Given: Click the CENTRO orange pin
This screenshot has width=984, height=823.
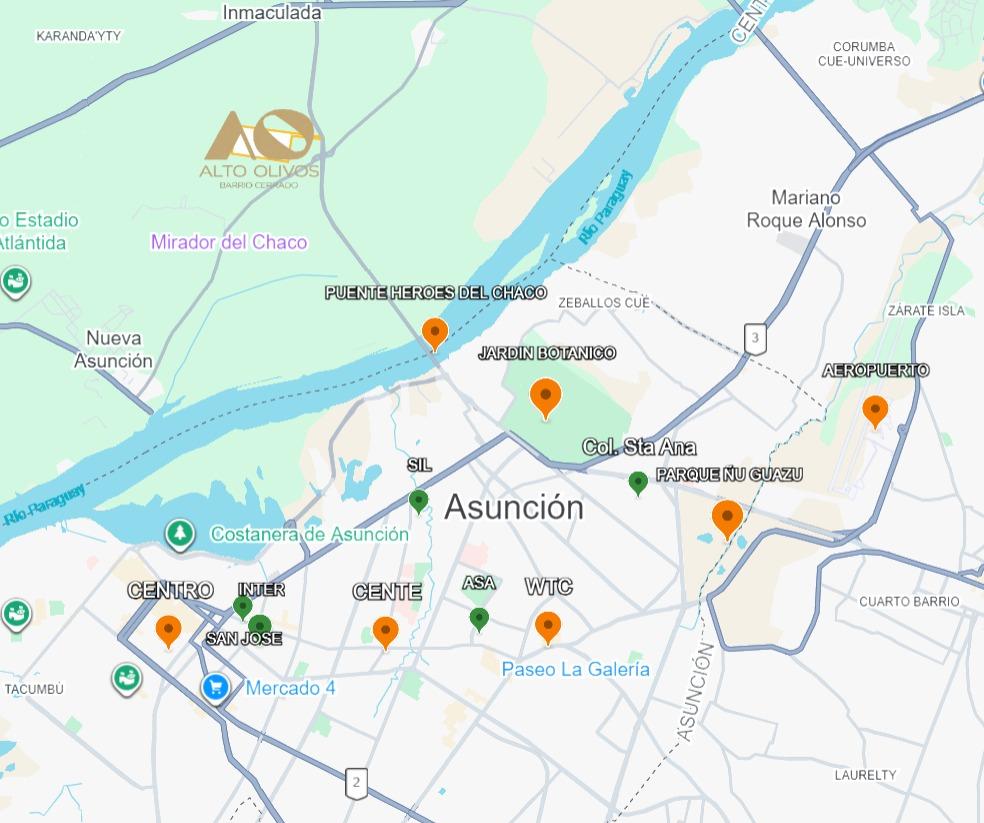Looking at the screenshot, I should point(168,631).
